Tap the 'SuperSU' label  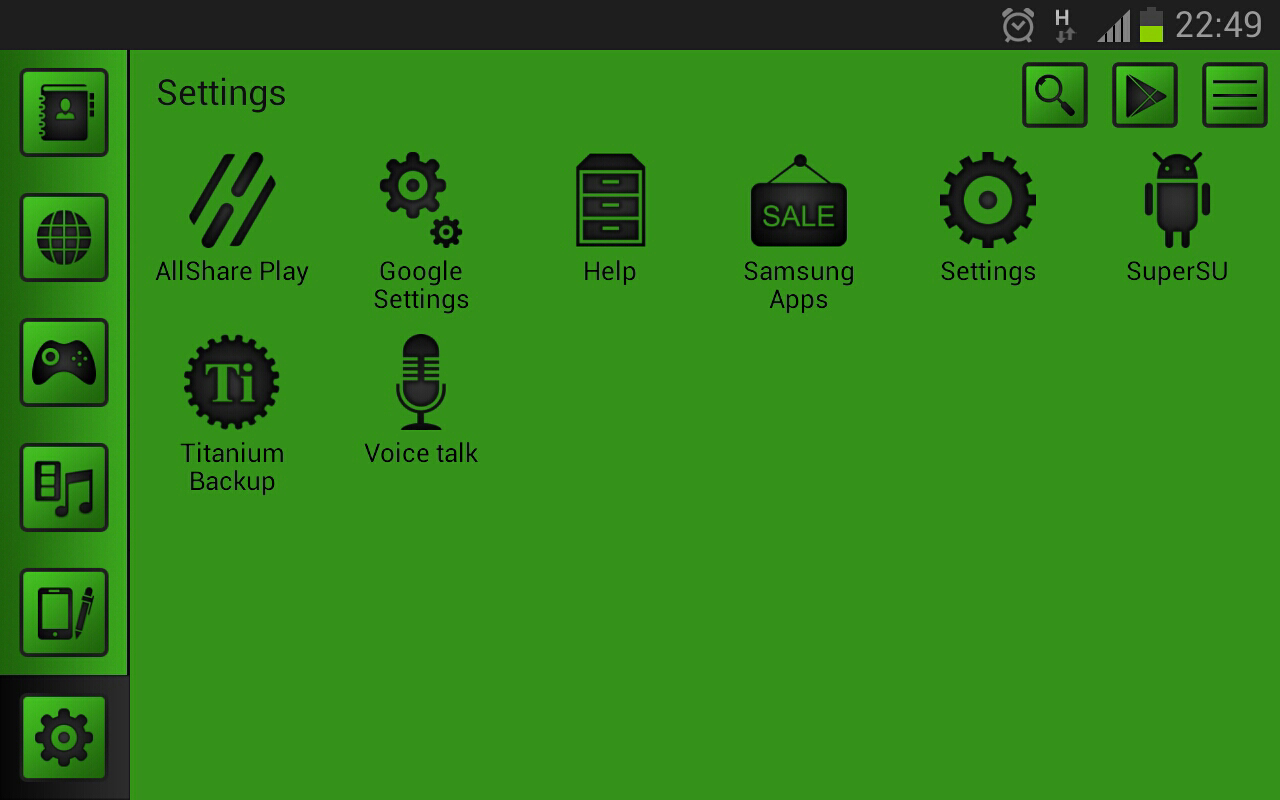tap(1177, 271)
